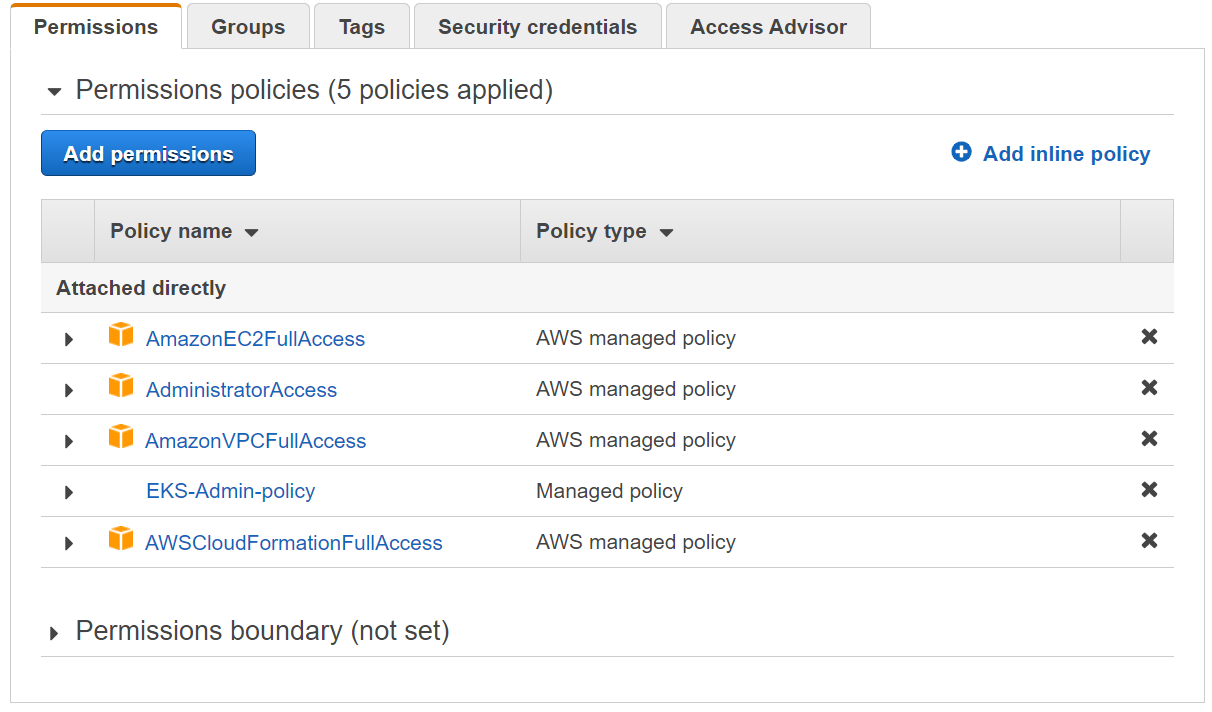This screenshot has width=1212, height=712.
Task: Open the Security credentials tab
Action: (x=537, y=27)
